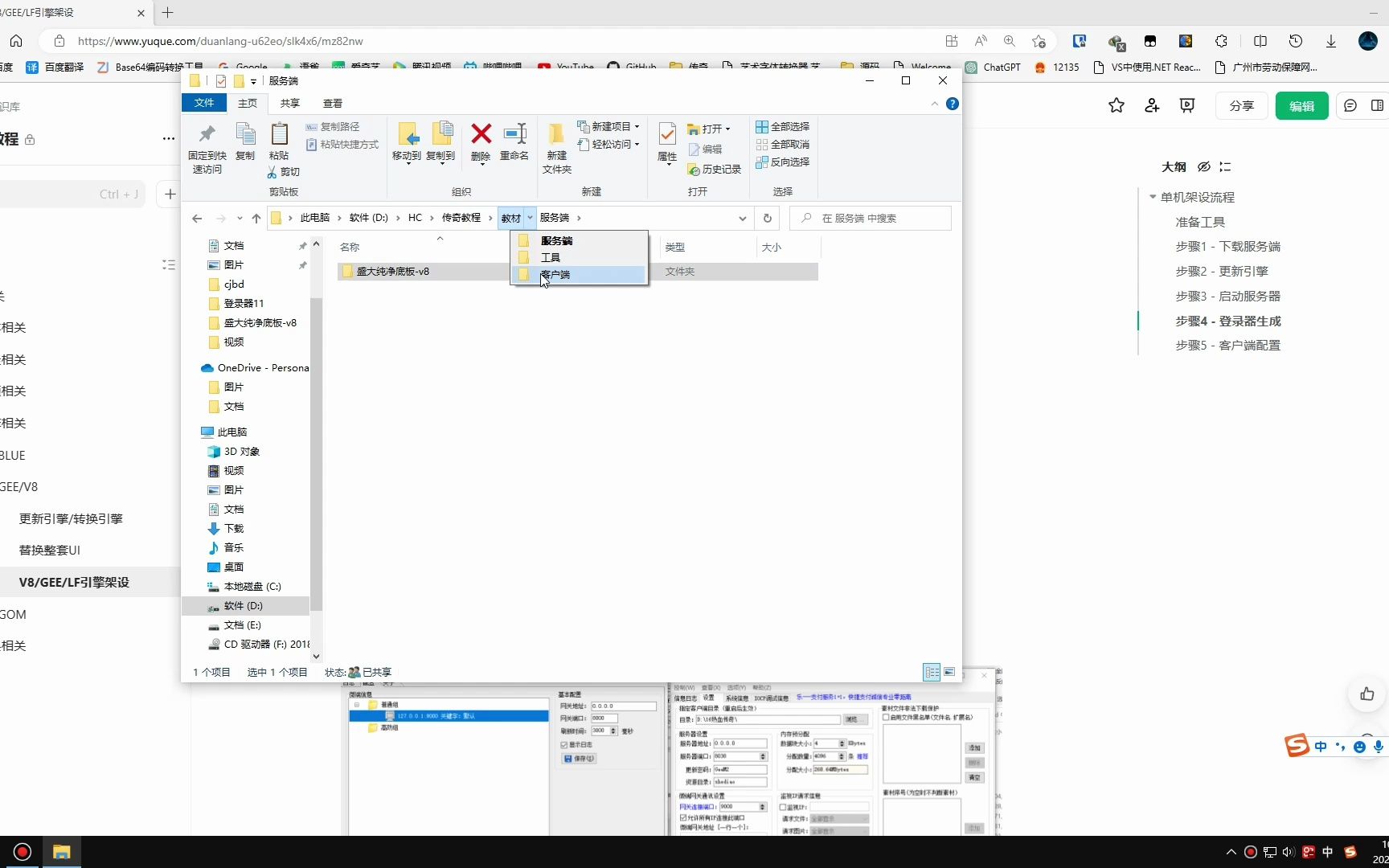The image size is (1389, 868).
Task: Open new browser tab plus button
Action: tap(167, 12)
